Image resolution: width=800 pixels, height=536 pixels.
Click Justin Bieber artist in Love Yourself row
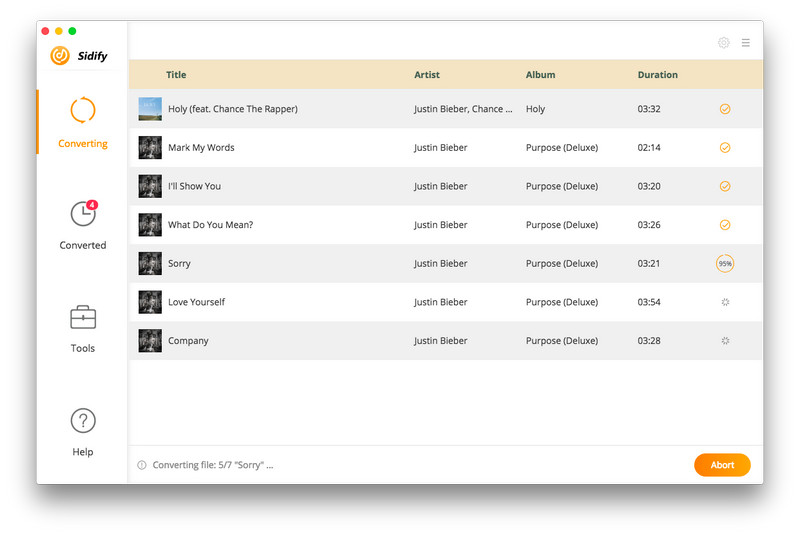click(x=440, y=302)
